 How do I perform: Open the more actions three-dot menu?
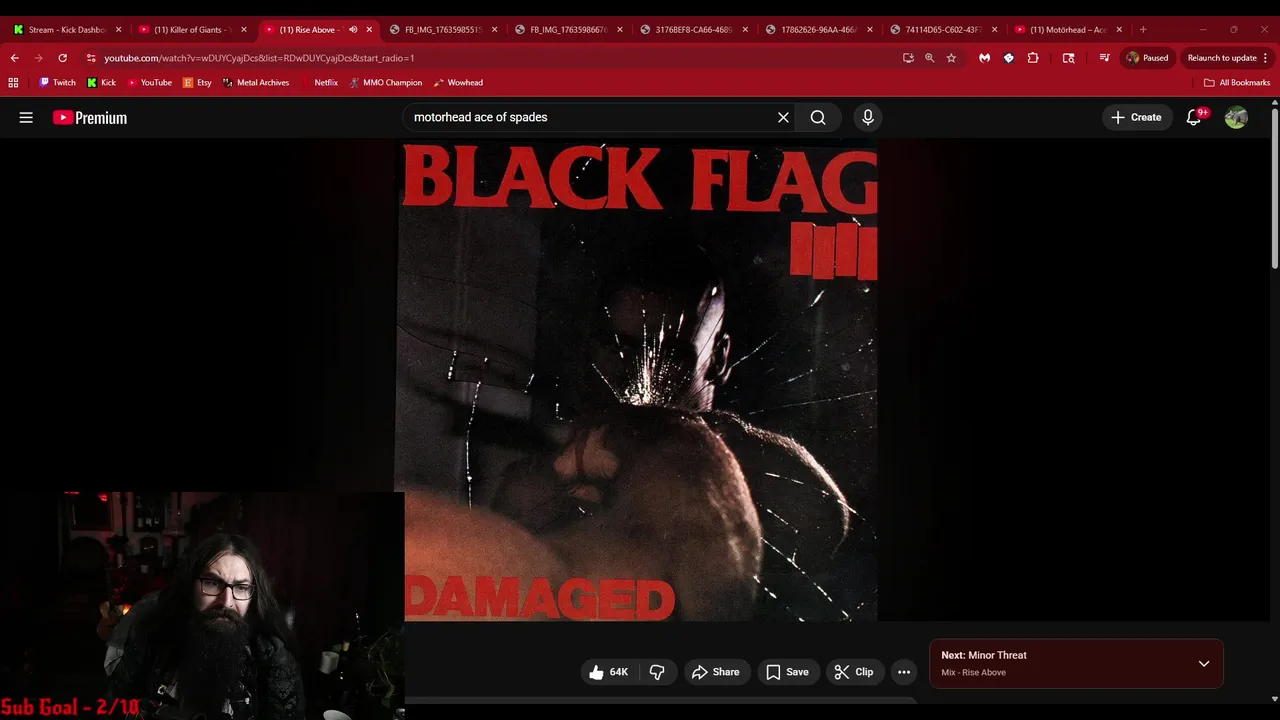(904, 672)
